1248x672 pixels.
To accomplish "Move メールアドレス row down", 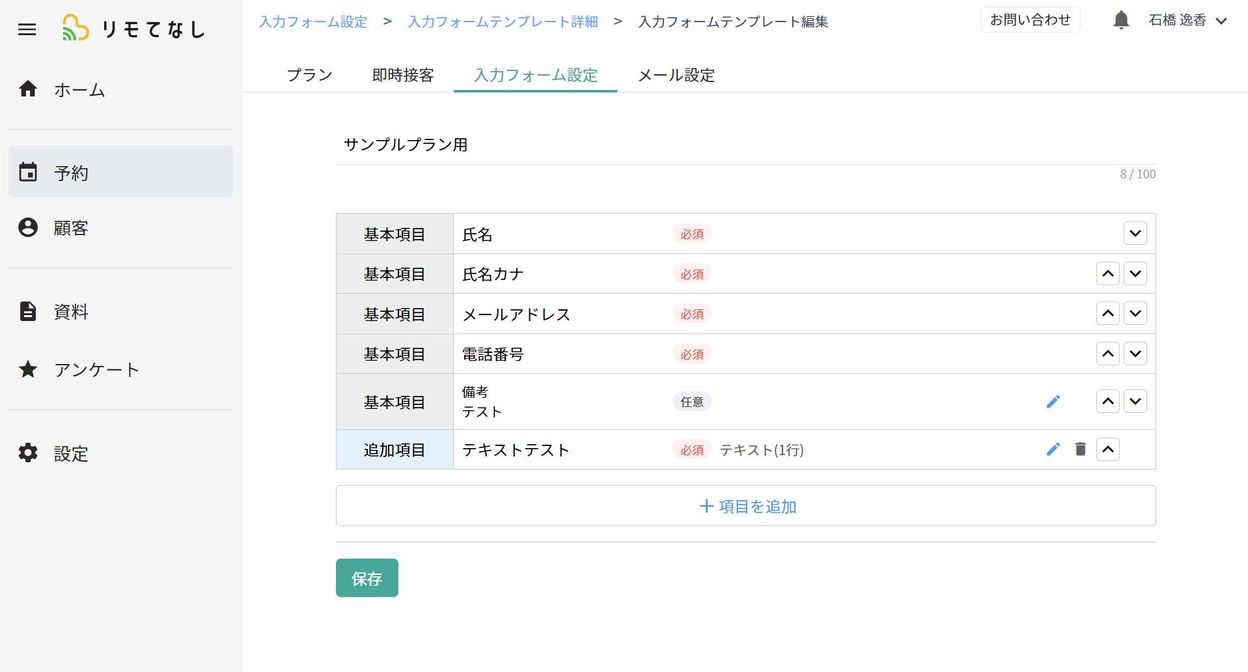I will click(1135, 314).
